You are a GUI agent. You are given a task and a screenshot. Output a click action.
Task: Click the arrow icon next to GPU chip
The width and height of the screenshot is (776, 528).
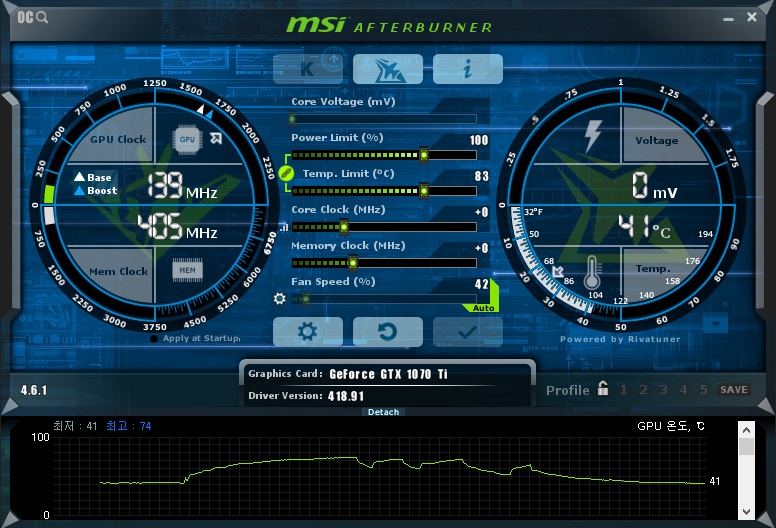216,138
